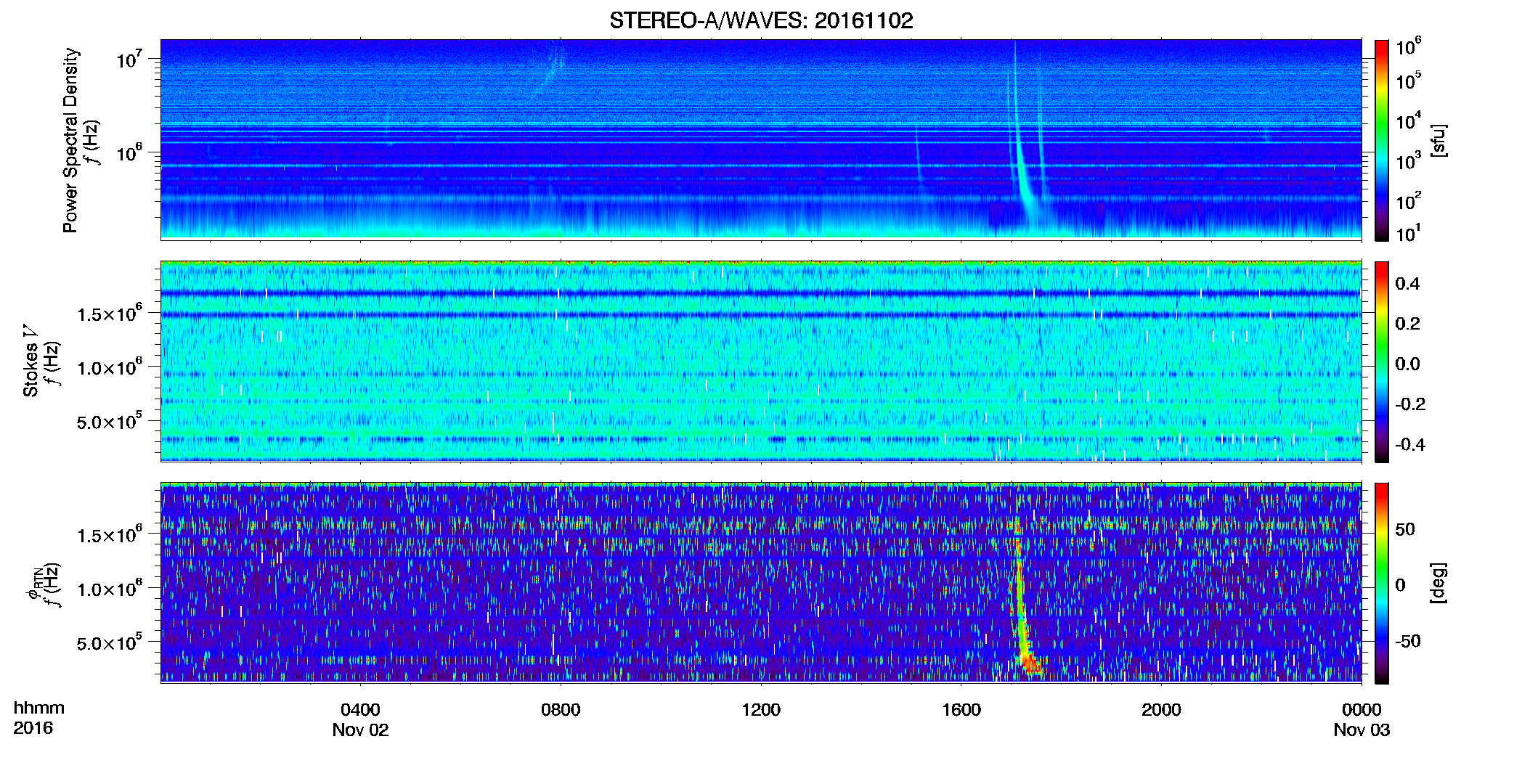
Task: Click the 1.5×10^6 tick label of the Stokes V panel
Action: (x=110, y=314)
